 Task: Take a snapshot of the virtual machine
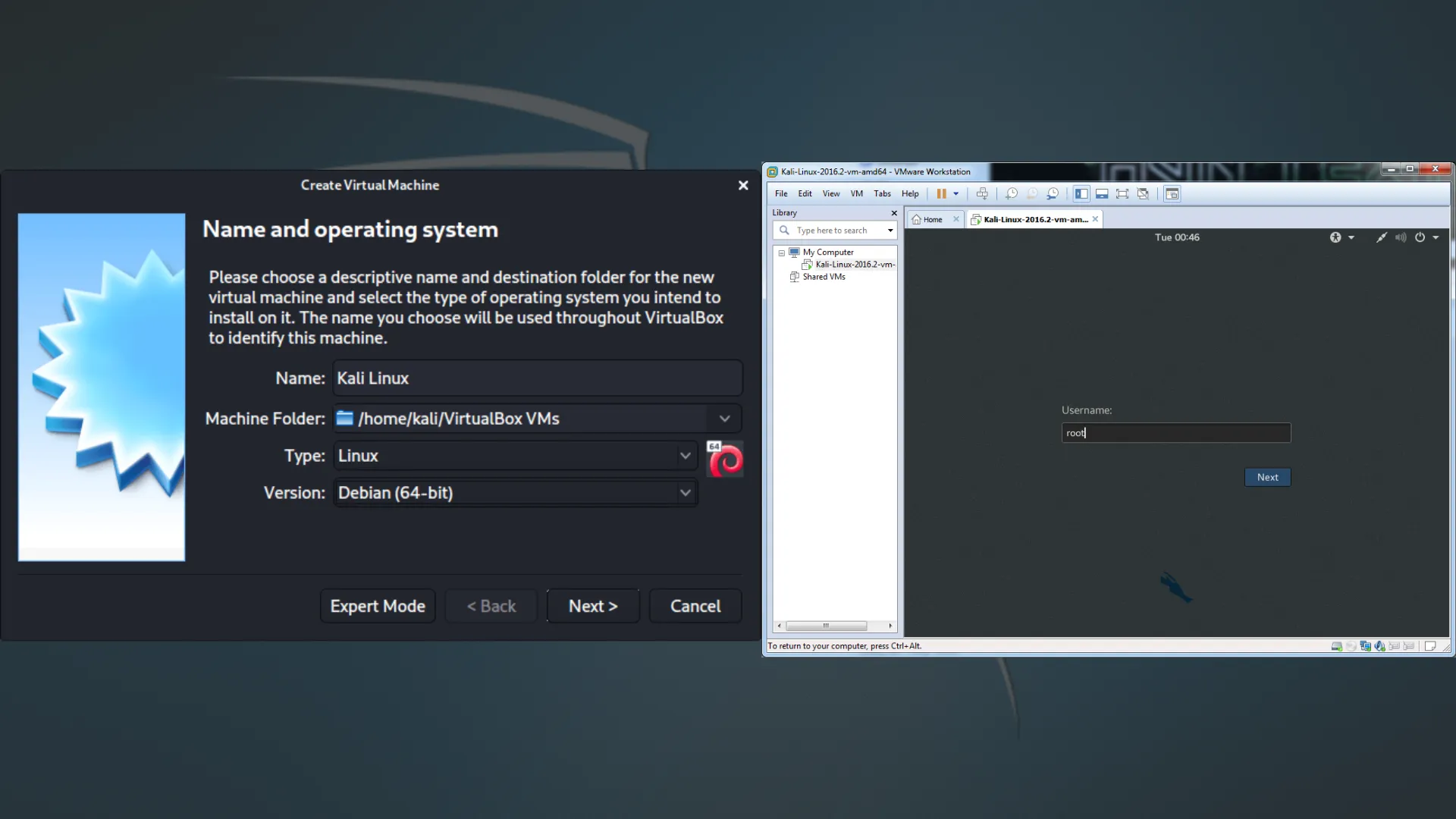tap(1011, 193)
